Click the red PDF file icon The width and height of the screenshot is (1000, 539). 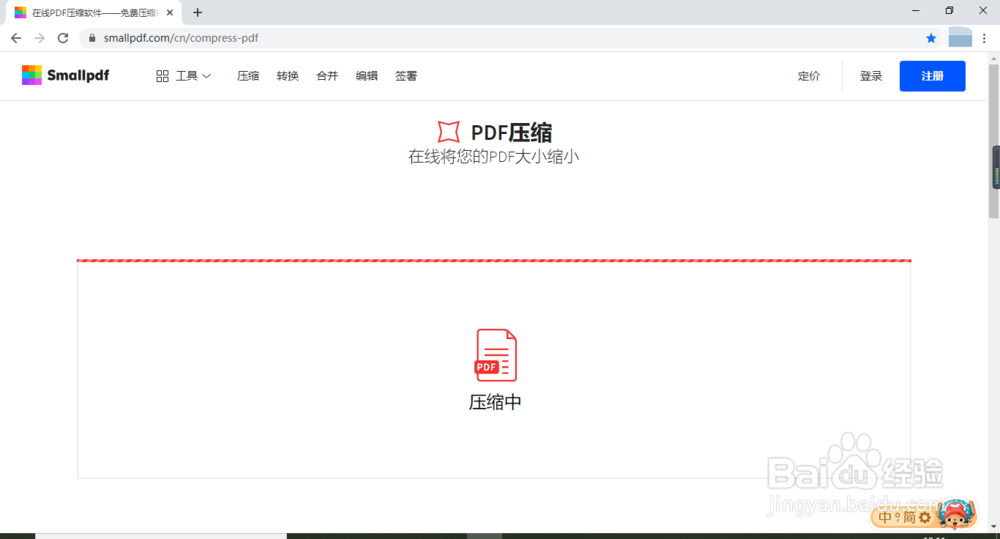496,355
